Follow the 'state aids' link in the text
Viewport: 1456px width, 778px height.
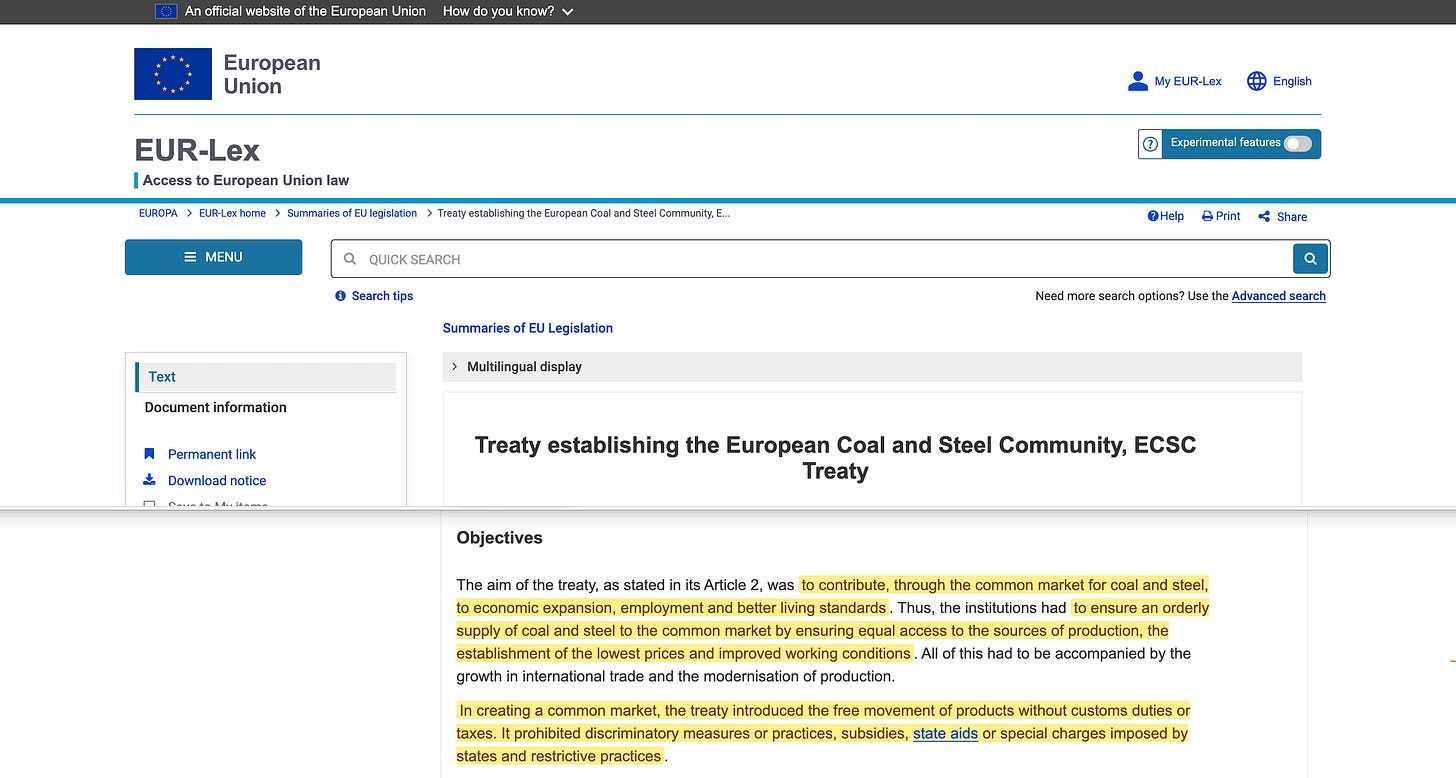(x=945, y=733)
